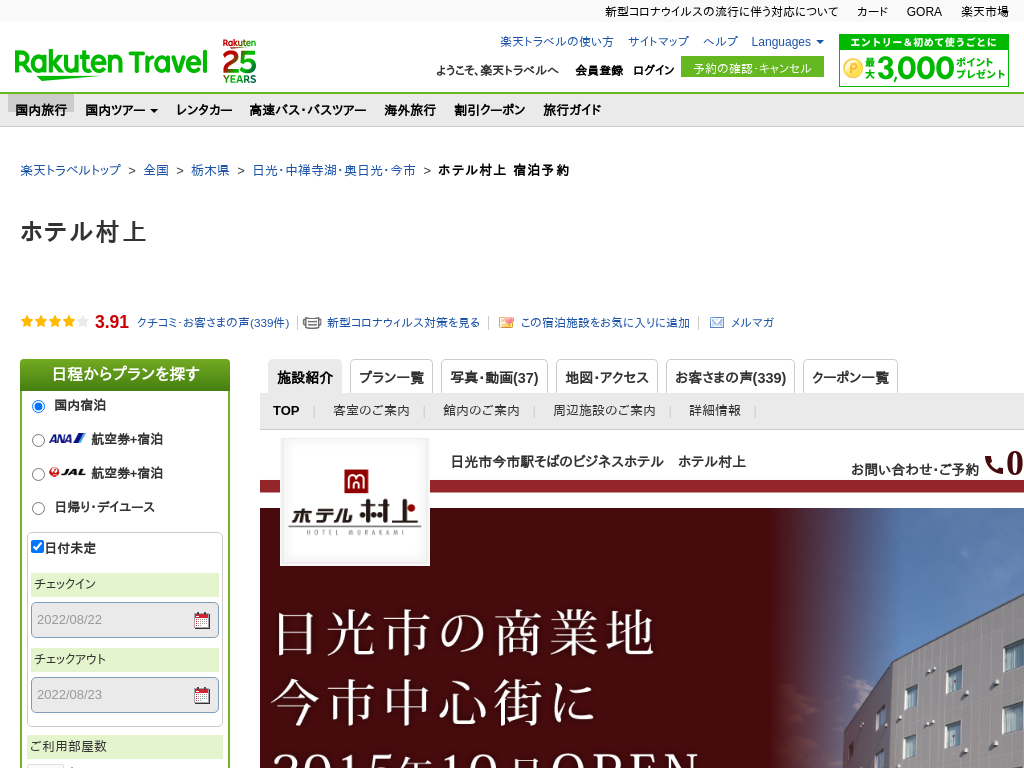The image size is (1024, 768).
Task: Open the GORA link
Action: click(924, 12)
